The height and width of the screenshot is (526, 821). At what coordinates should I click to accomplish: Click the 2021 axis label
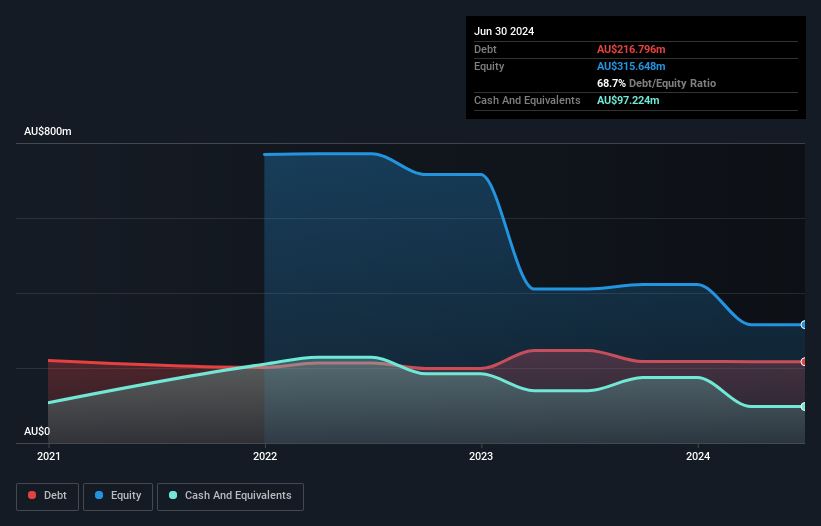49,456
